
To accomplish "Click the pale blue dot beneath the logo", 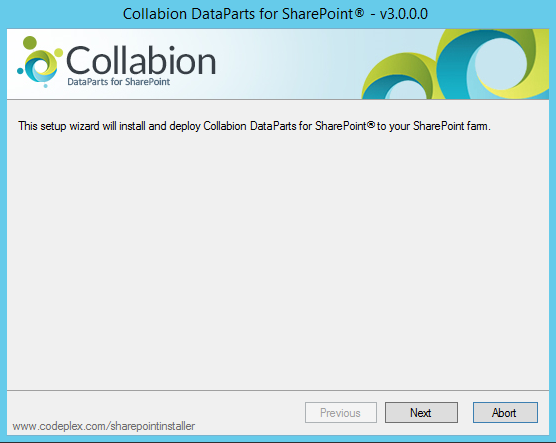I will tap(45, 85).
